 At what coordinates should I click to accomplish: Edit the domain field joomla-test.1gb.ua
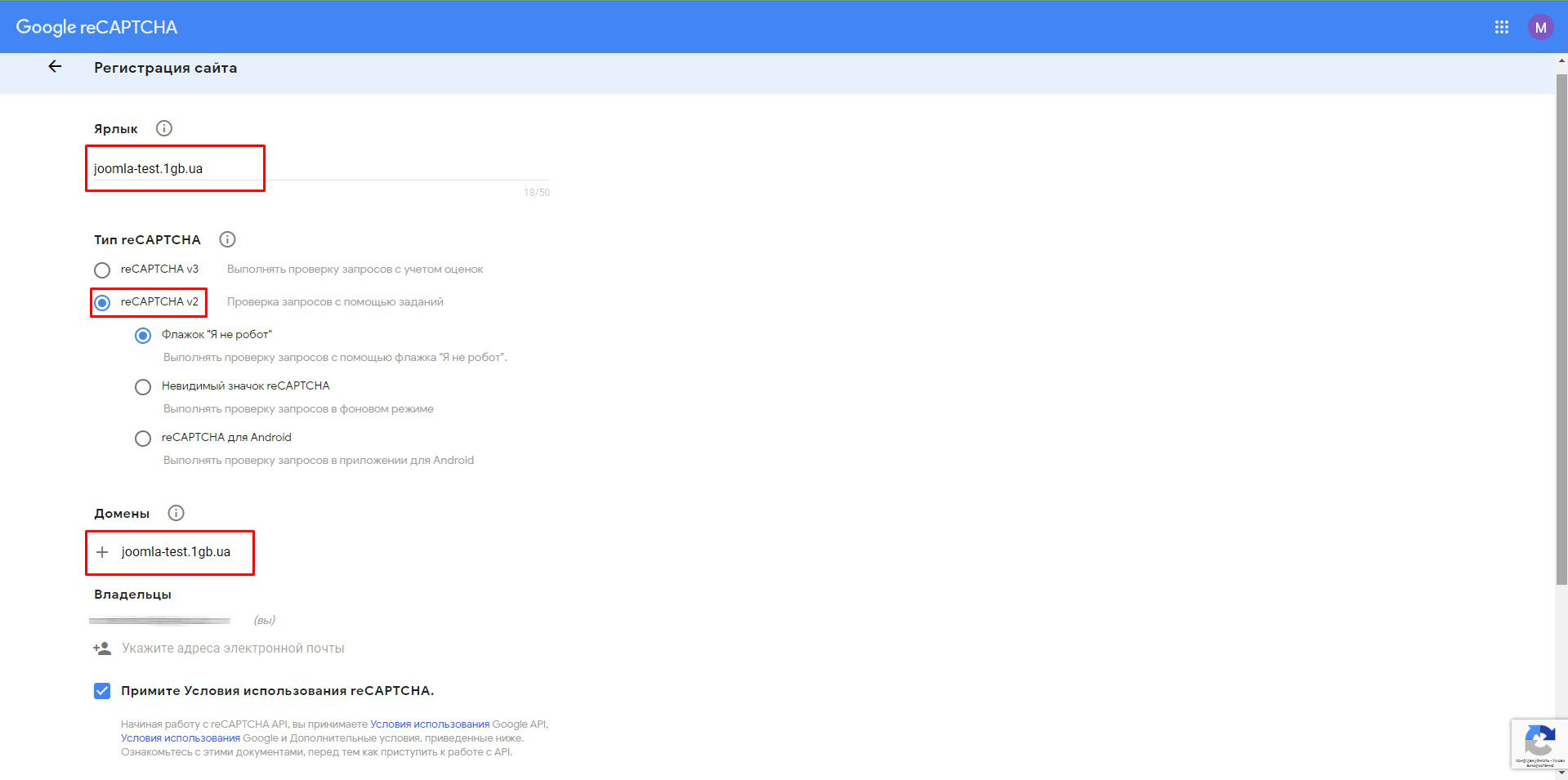(176, 552)
